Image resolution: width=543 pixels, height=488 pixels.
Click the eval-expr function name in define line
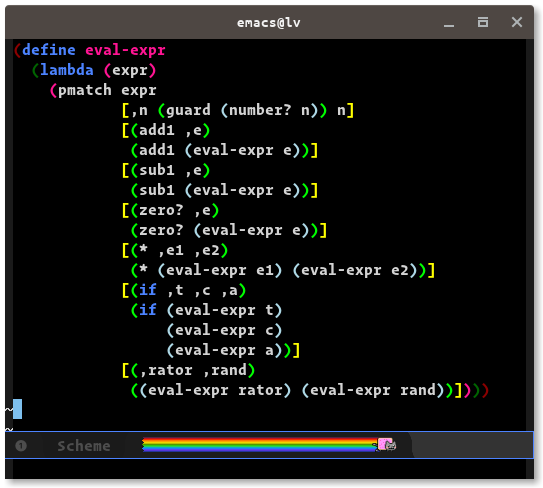tap(125, 51)
